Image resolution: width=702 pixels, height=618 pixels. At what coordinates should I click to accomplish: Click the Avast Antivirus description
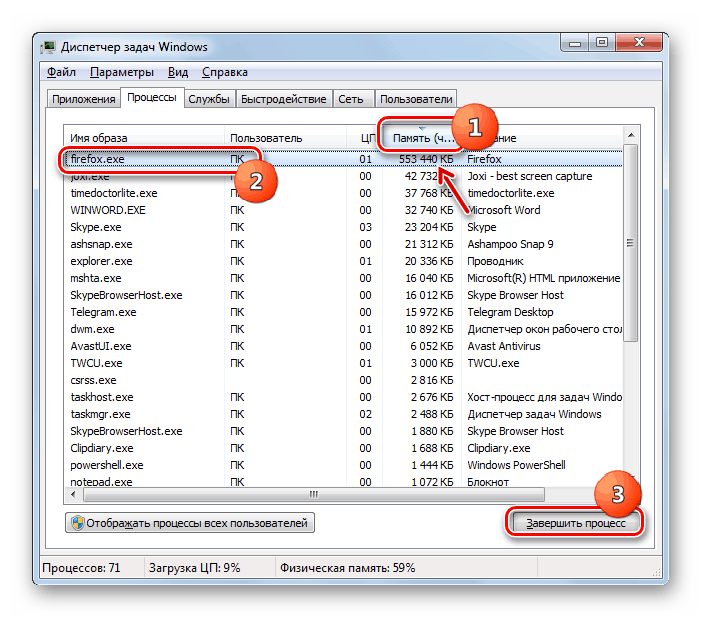(x=504, y=347)
